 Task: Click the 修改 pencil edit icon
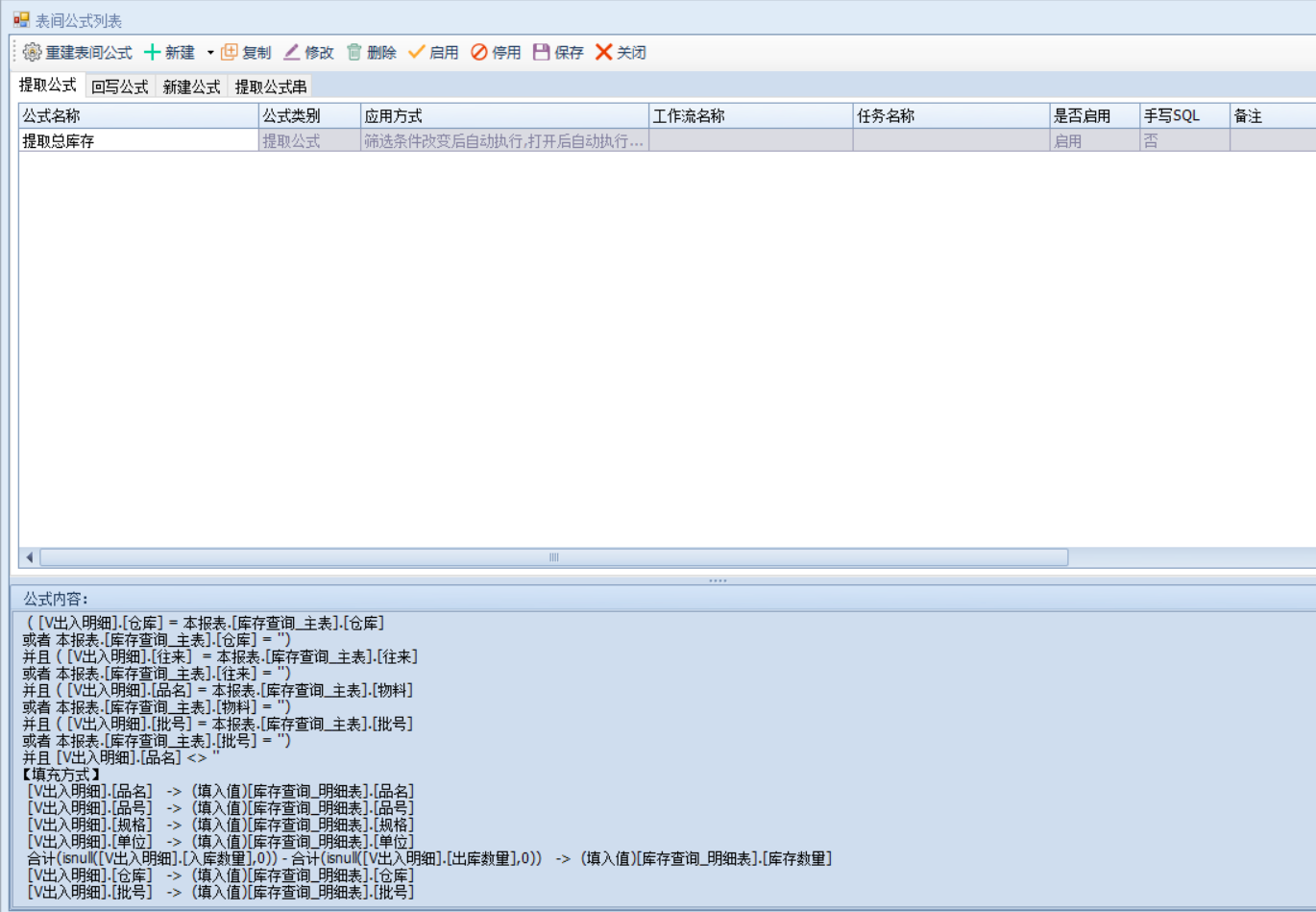tap(292, 52)
